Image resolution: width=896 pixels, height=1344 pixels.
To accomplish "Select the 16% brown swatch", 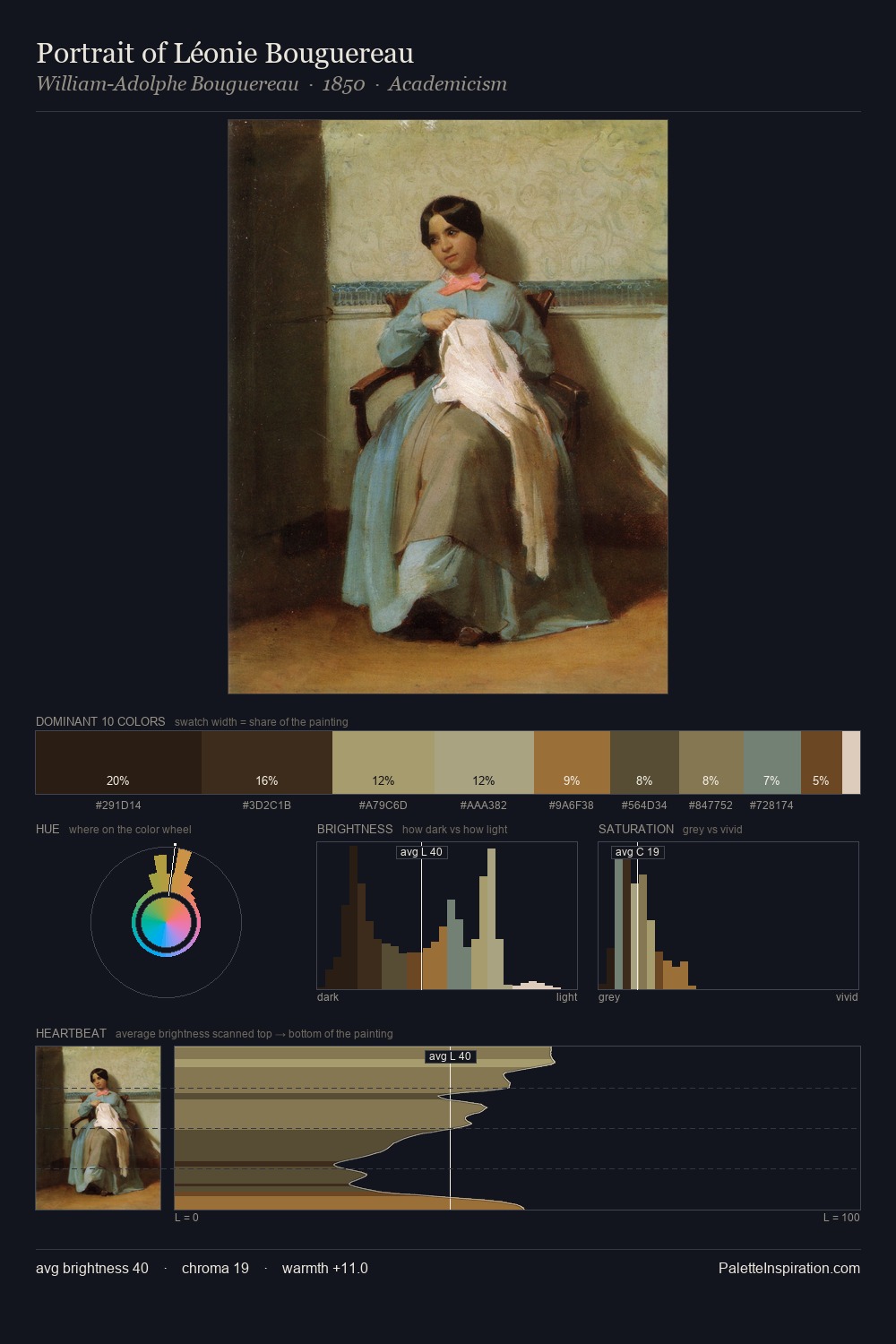I will (267, 762).
